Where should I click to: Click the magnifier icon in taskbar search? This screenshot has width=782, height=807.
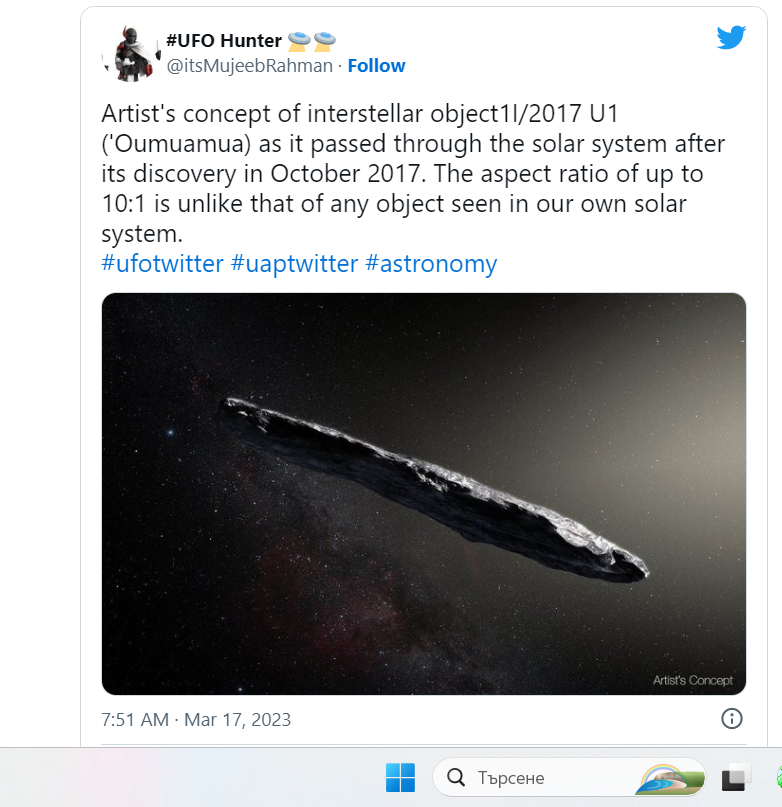(456, 777)
